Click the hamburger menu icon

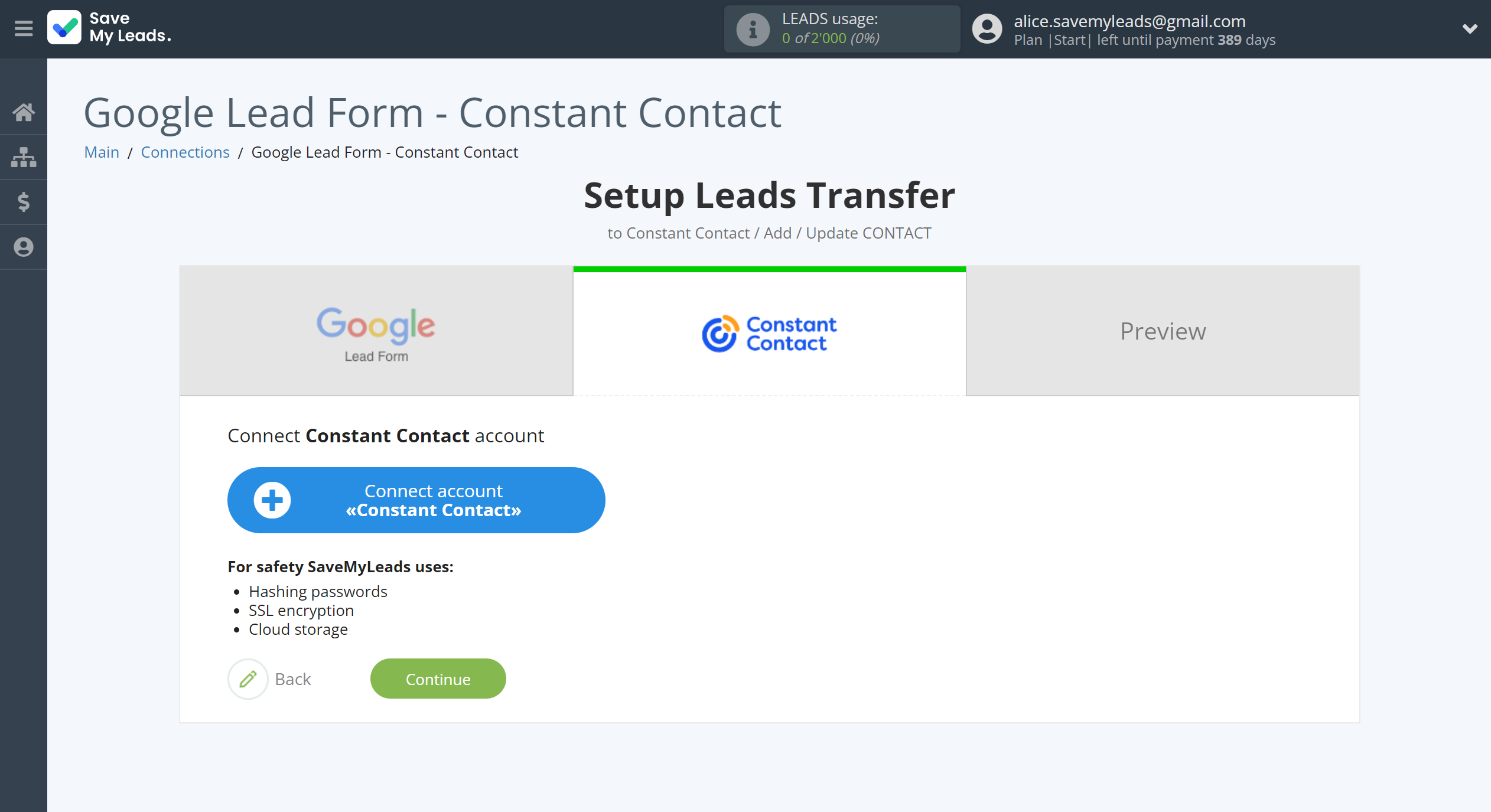23,28
